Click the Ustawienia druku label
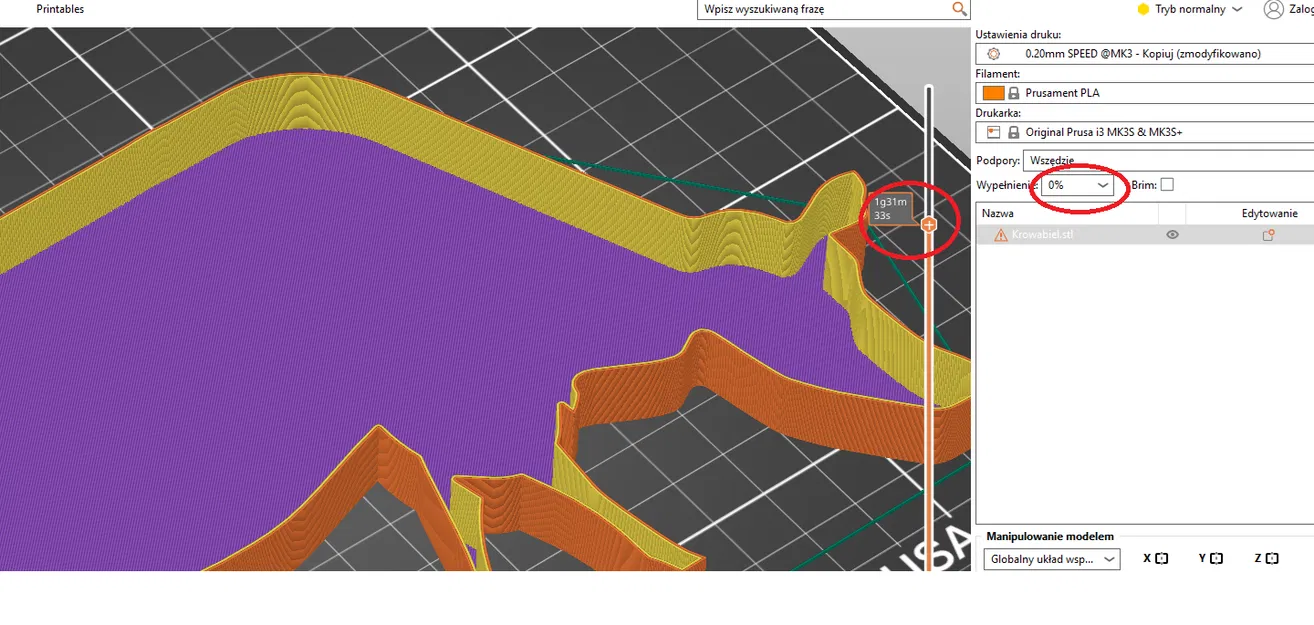 pyautogui.click(x=1018, y=35)
